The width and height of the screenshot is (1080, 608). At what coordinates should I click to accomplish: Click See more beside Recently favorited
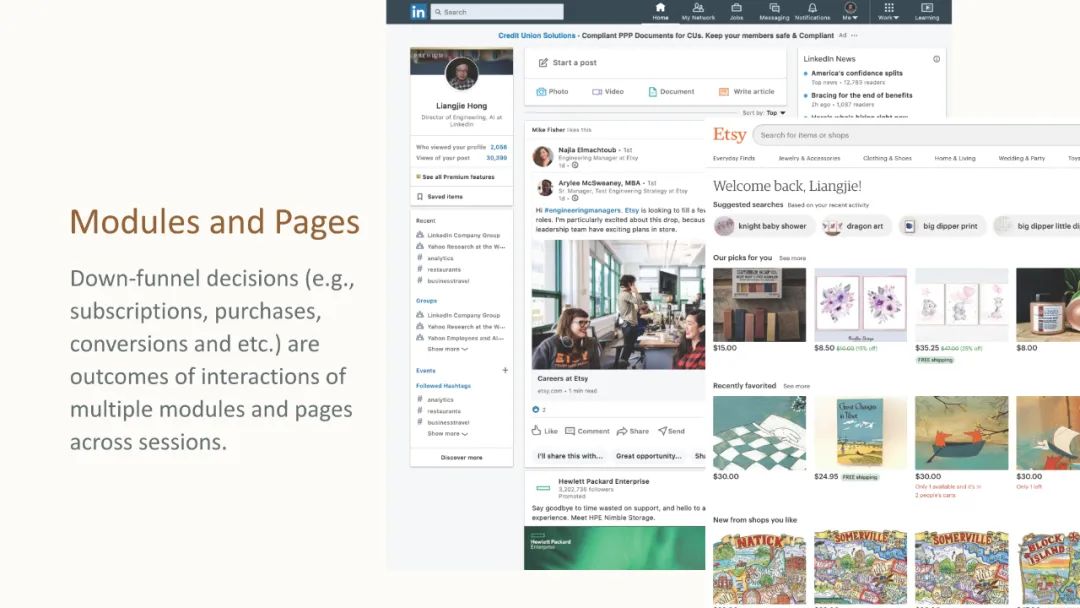[x=796, y=386]
